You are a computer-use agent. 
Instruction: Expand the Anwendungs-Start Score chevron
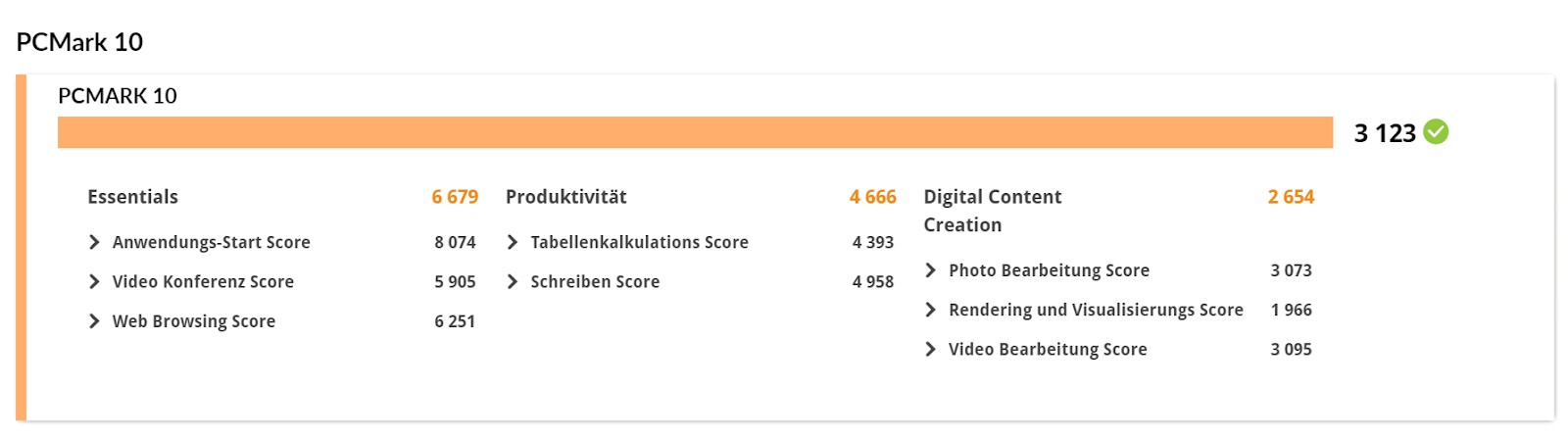click(x=94, y=242)
